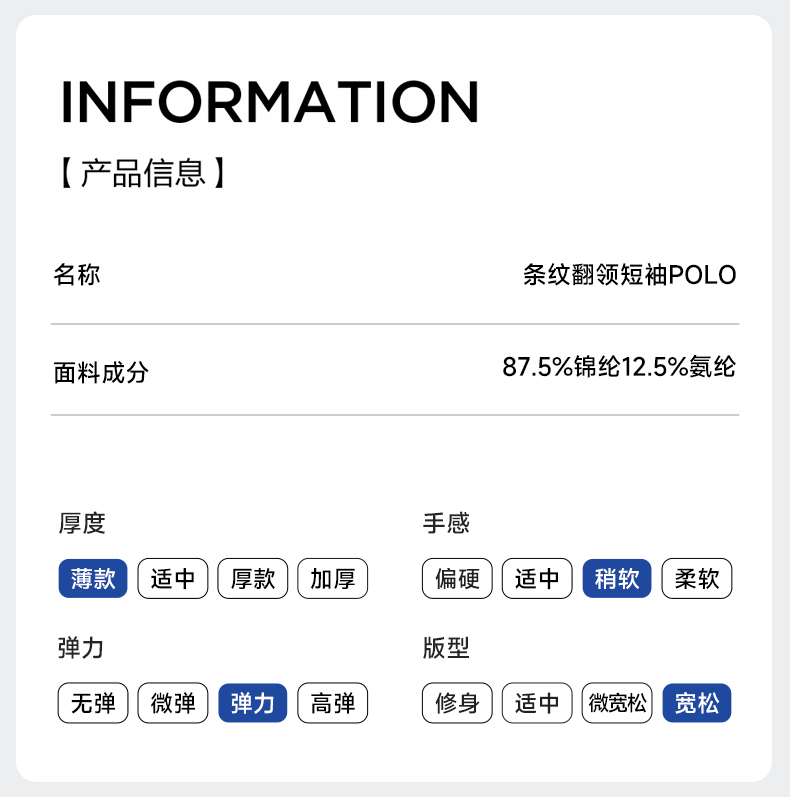
Task: Choose the 偏硬 hand-feel option
Action: 457,579
